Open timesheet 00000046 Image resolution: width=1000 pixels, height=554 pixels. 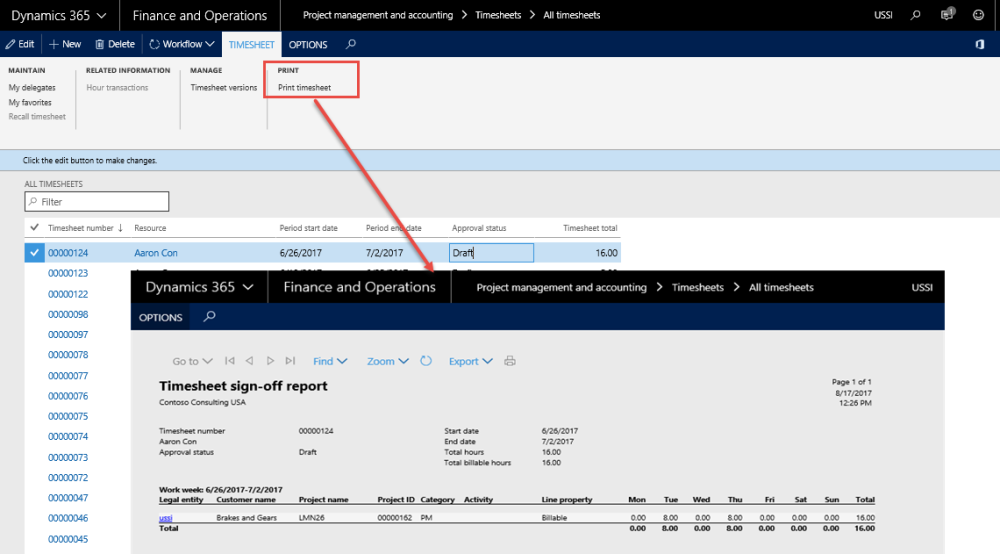coord(68,518)
